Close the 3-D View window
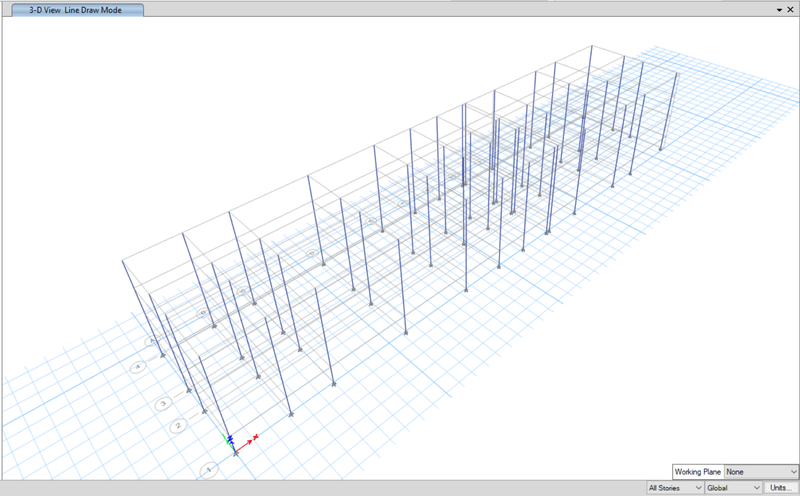The image size is (800, 496). tap(791, 10)
